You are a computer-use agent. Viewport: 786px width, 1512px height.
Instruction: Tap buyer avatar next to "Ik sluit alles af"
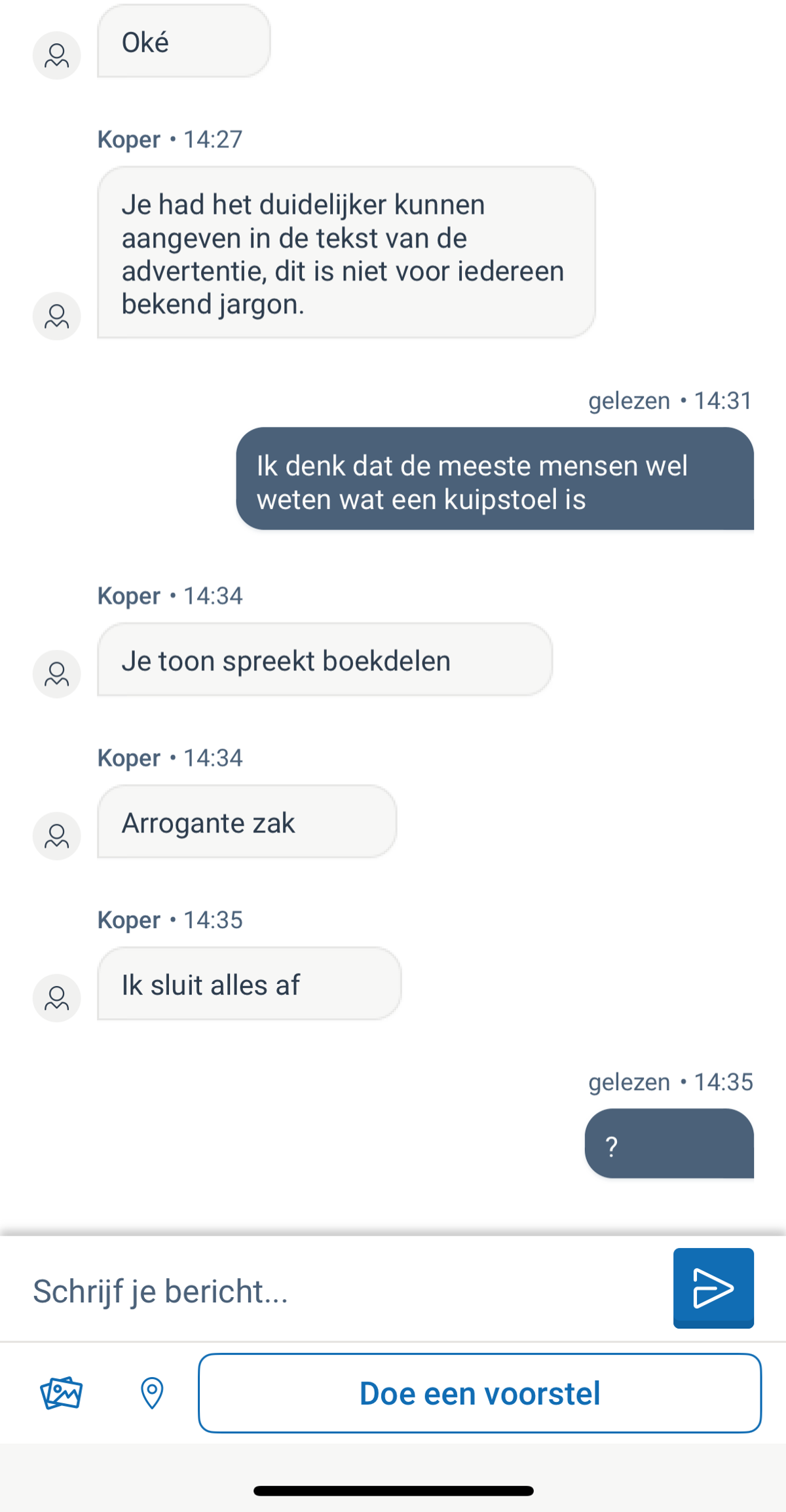[x=57, y=998]
